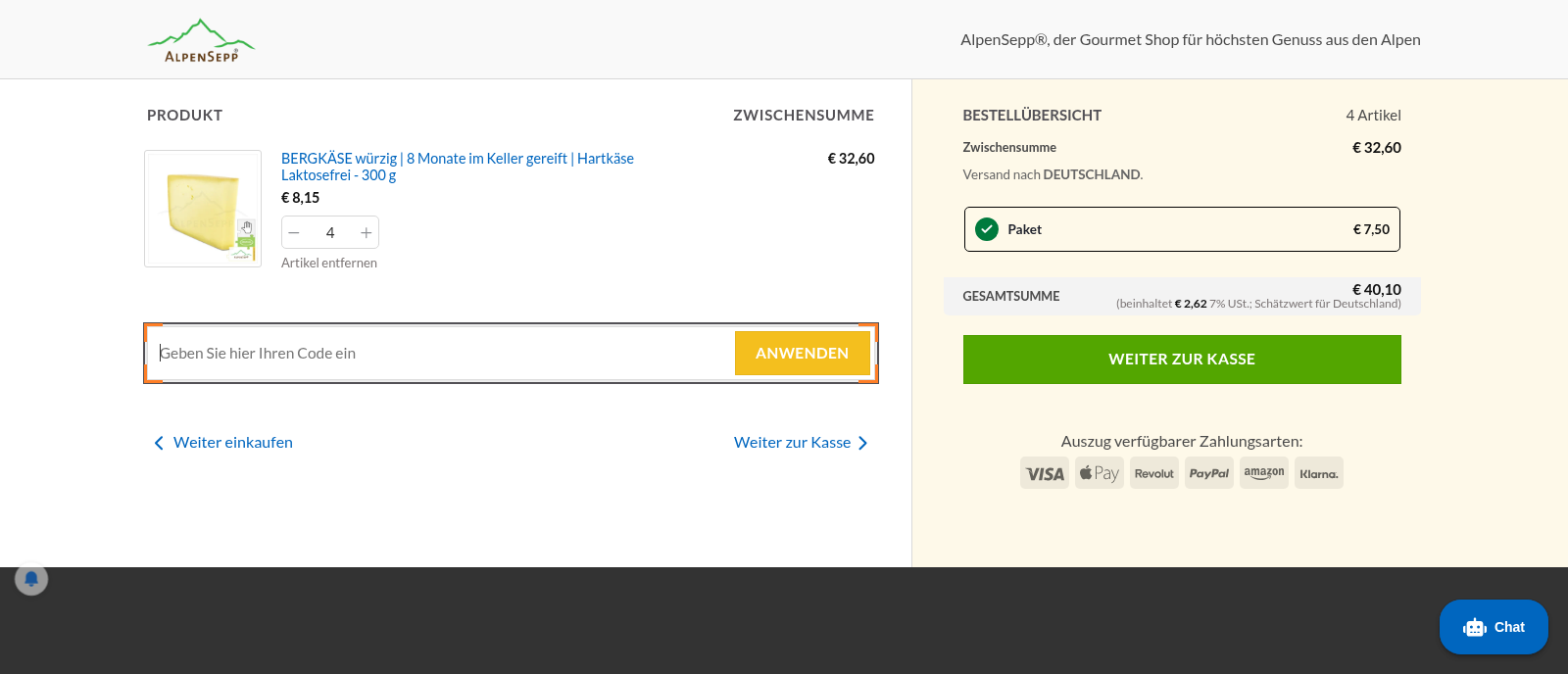Open the notification bell icon

(x=31, y=579)
